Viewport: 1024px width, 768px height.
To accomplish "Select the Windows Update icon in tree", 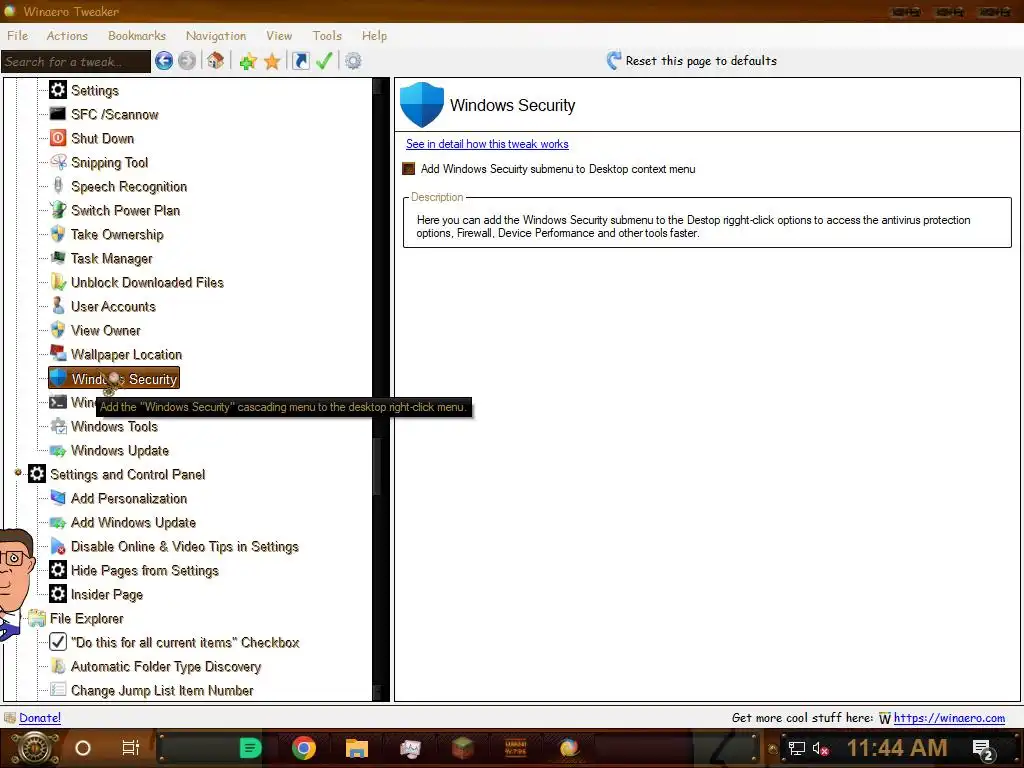I will pyautogui.click(x=58, y=450).
